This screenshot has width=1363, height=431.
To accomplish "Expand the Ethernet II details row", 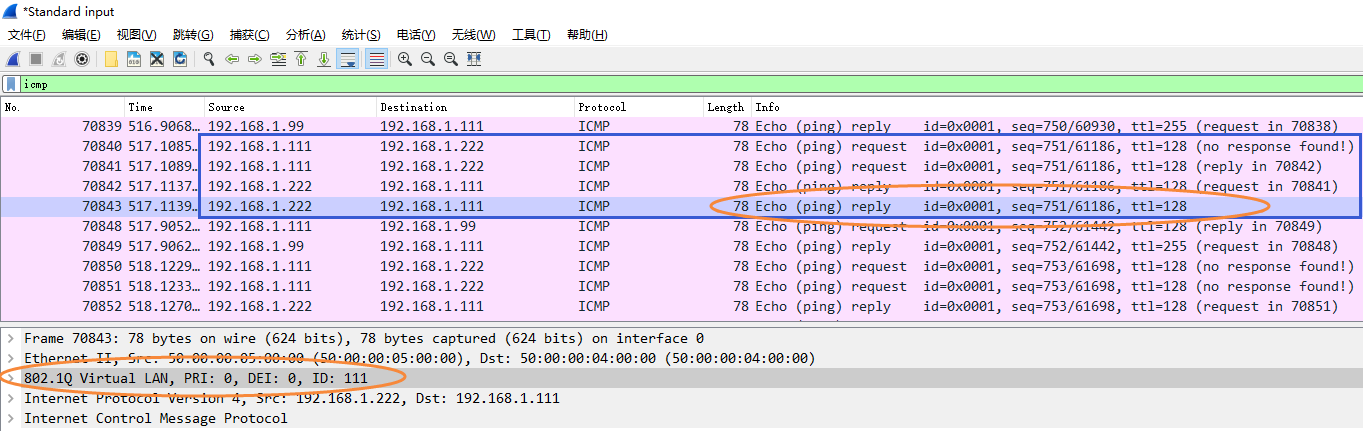I will pos(11,358).
